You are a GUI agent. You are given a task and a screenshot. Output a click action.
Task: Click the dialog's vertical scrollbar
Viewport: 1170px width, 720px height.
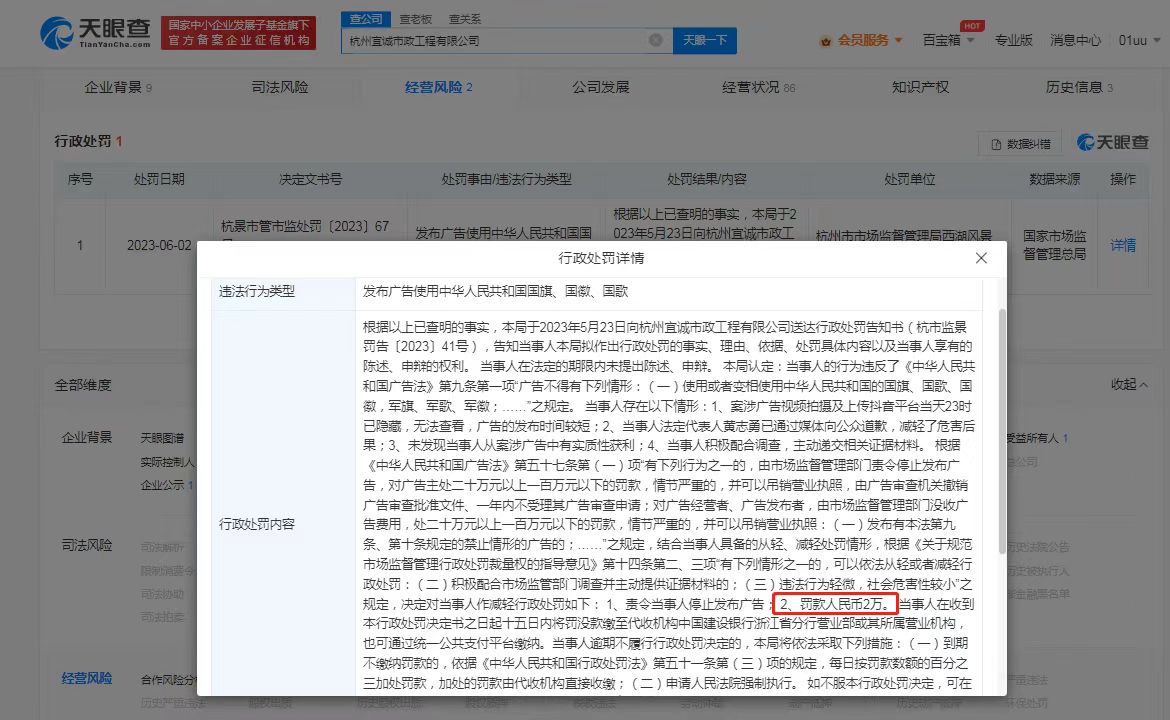[x=1001, y=430]
